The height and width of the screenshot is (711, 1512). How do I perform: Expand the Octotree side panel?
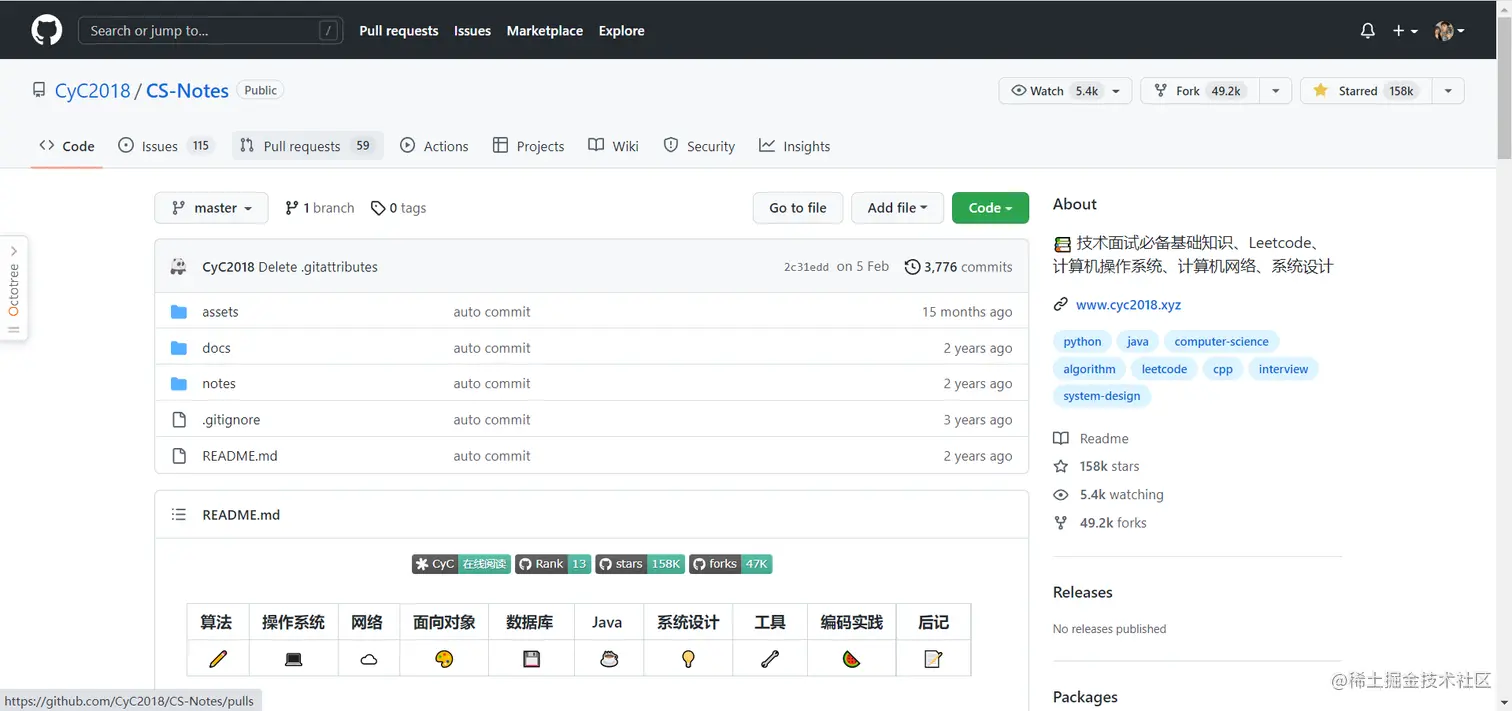[x=14, y=288]
